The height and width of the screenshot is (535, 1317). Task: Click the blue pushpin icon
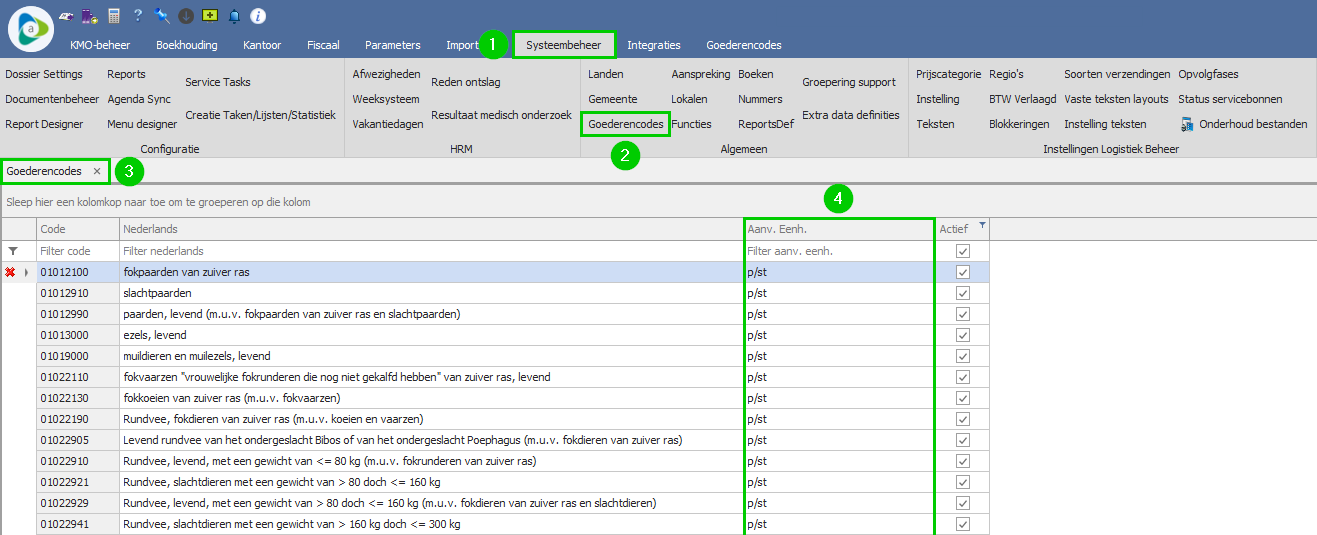[x=162, y=15]
